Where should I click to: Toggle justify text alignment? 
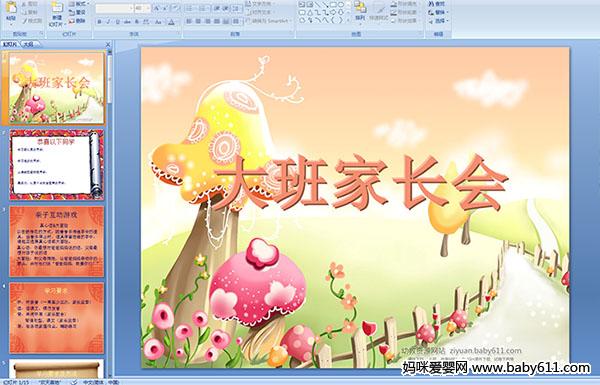217,21
